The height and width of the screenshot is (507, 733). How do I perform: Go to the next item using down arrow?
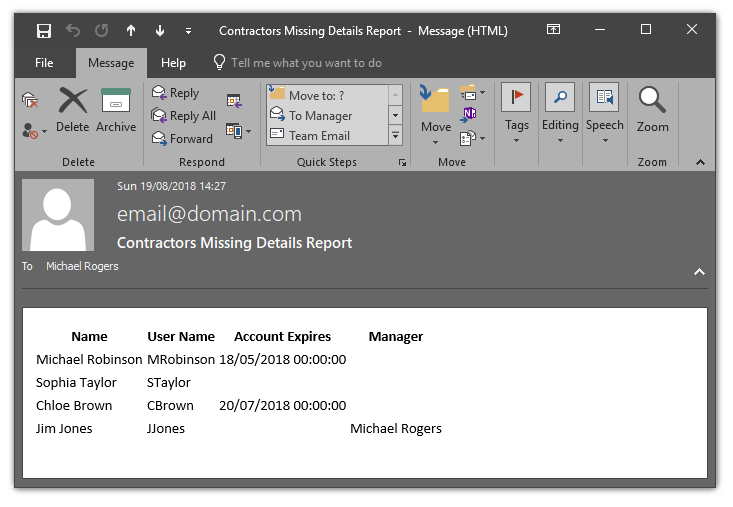tap(159, 30)
